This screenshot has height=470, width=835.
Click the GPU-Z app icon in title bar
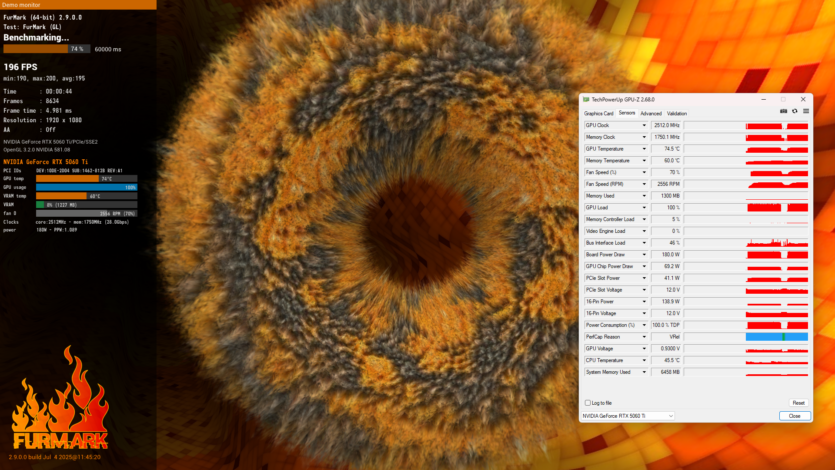pos(586,100)
